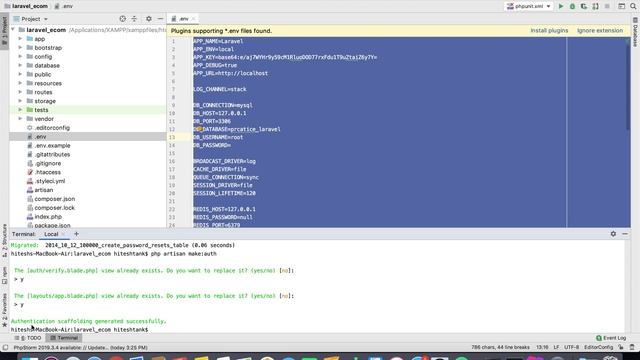Select the index.php file
640x360 pixels.
pos(48,217)
